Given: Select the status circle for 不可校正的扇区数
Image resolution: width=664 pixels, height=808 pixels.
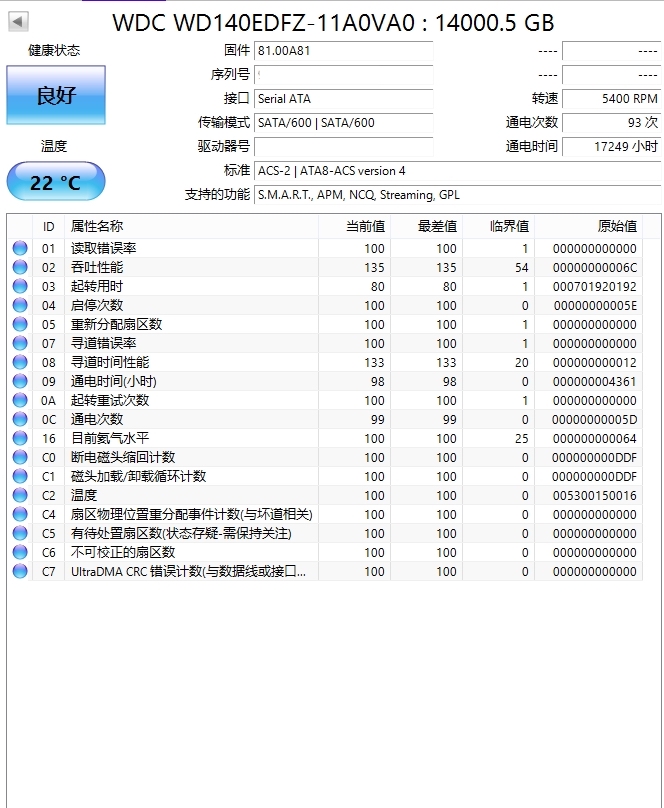Looking at the screenshot, I should coord(20,553).
